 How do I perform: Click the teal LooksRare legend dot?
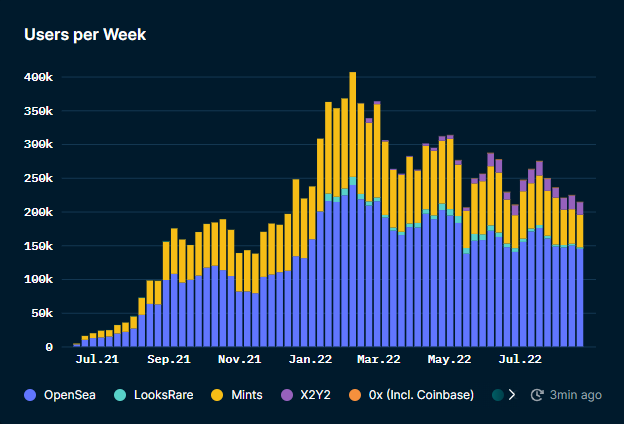[x=118, y=395]
